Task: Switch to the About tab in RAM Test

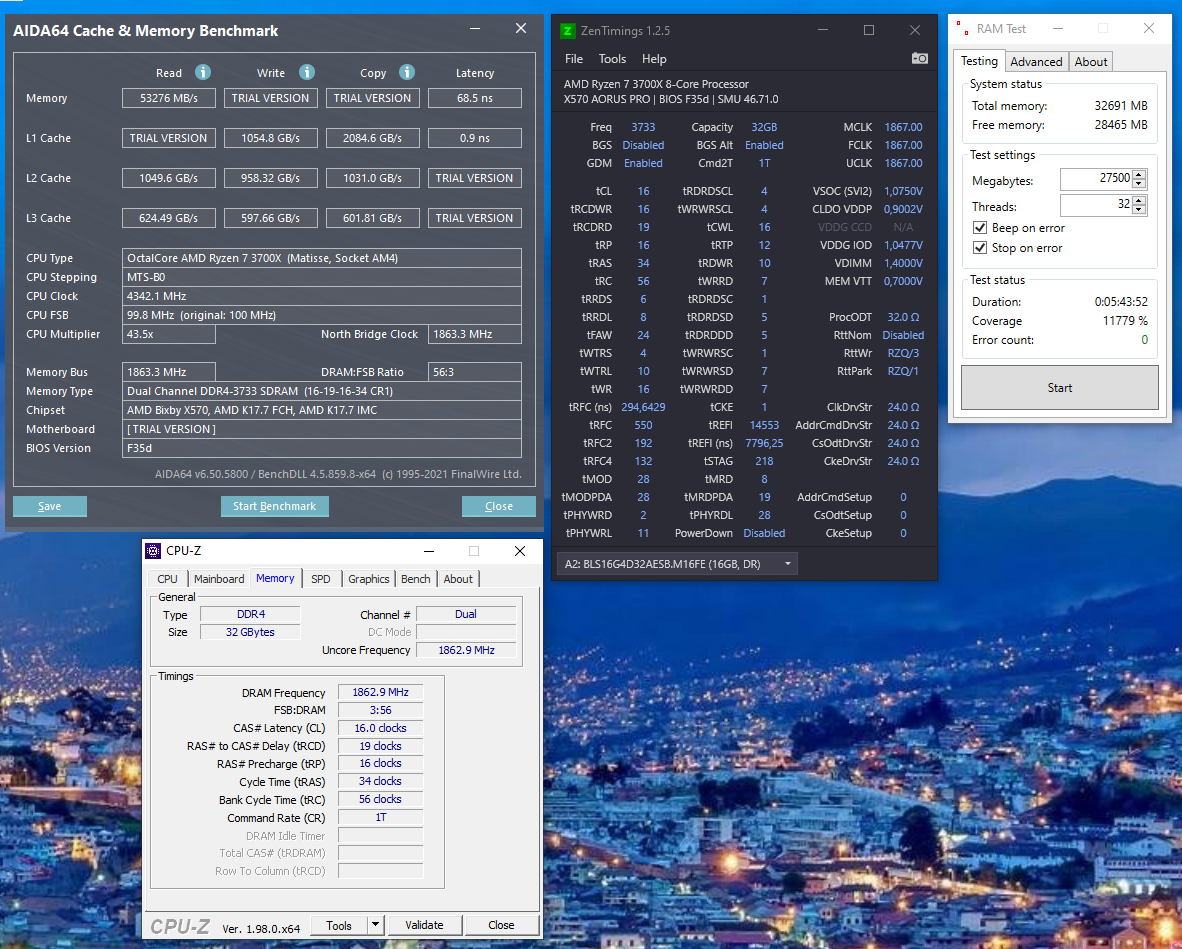Action: pos(1091,62)
